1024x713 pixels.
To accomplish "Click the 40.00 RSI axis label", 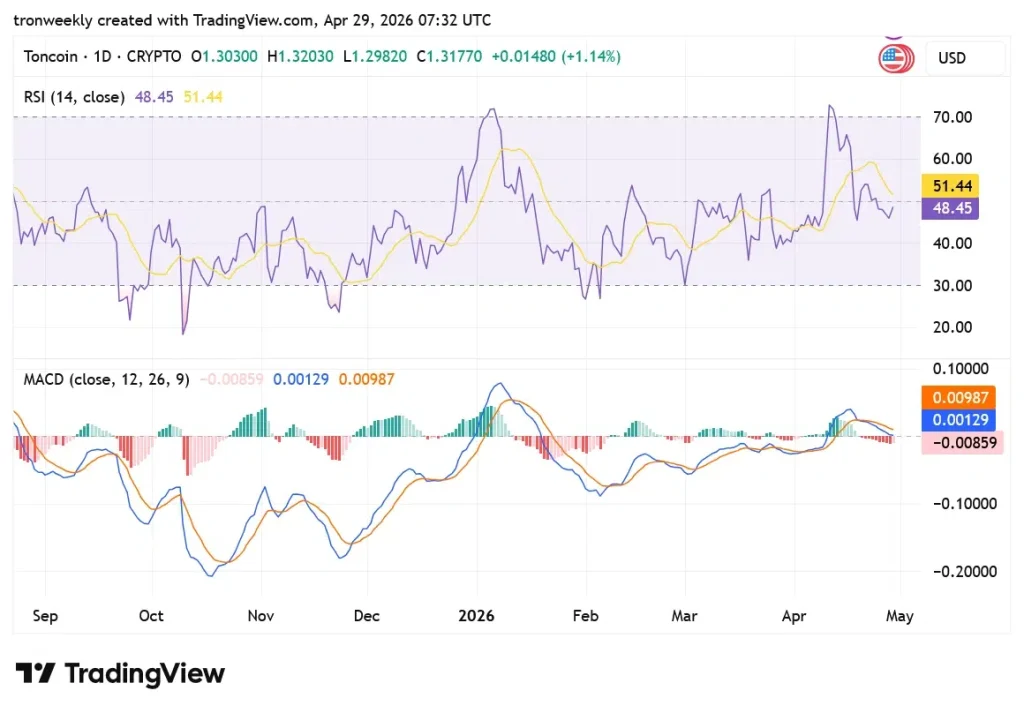I will pos(952,243).
